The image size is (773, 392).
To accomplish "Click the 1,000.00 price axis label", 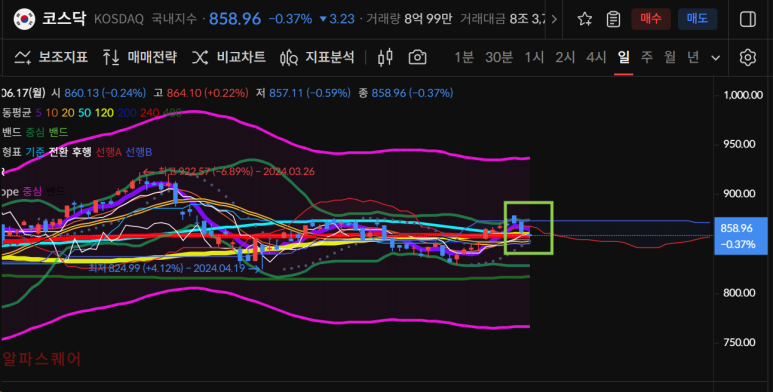I will [x=743, y=95].
